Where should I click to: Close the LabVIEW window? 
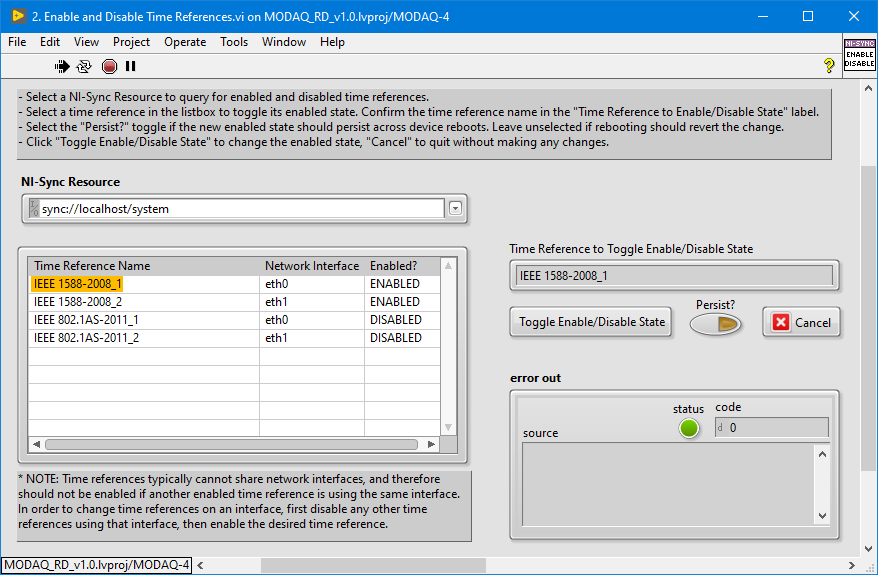(x=854, y=16)
